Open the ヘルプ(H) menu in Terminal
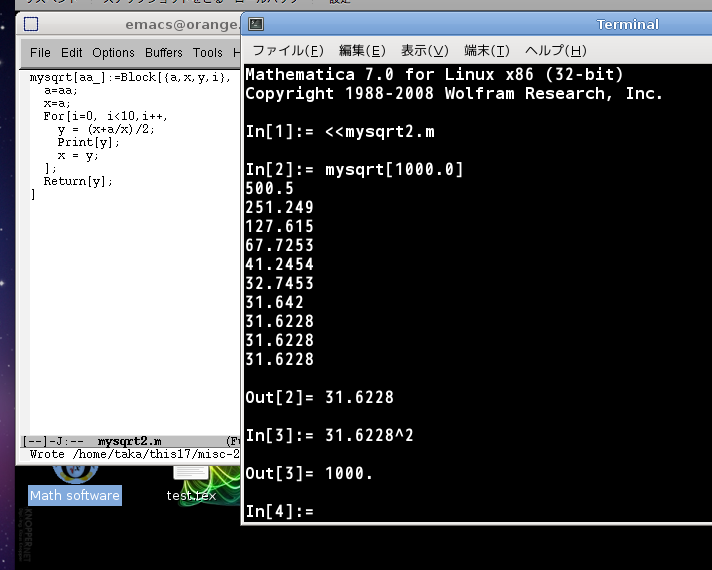Image resolution: width=712 pixels, height=570 pixels. pos(556,50)
